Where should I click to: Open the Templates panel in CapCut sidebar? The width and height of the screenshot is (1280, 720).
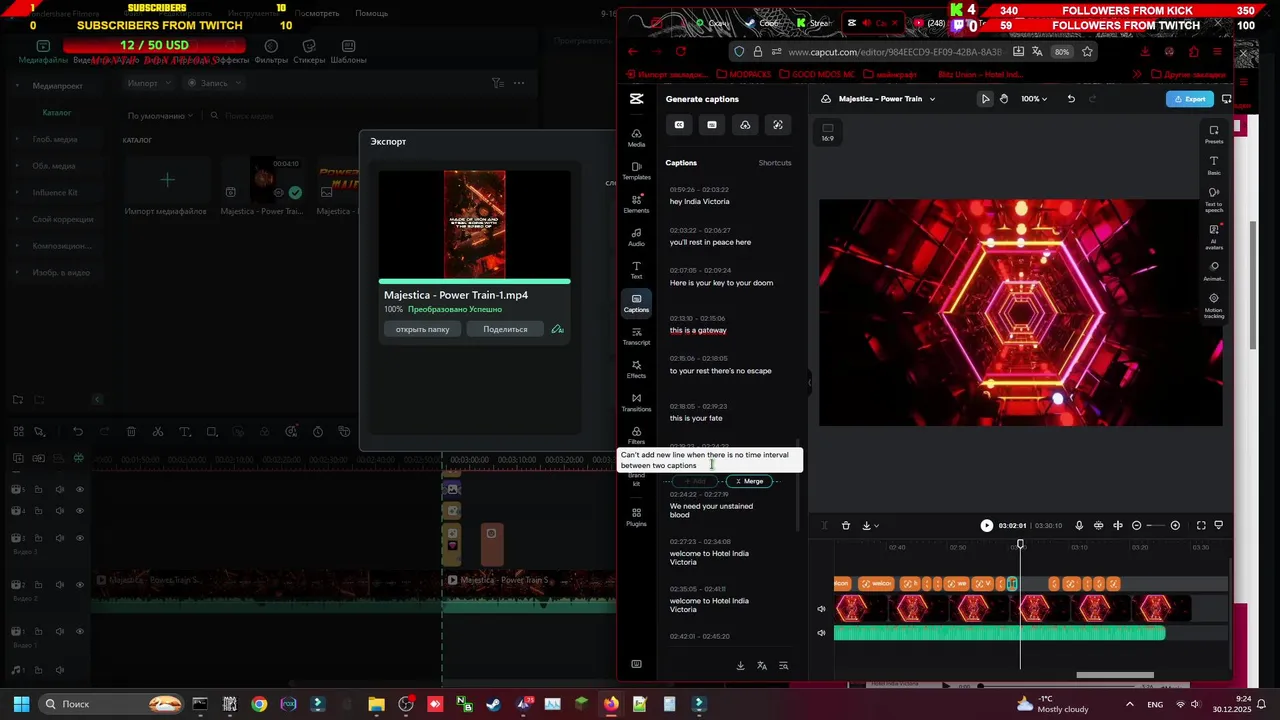(636, 171)
